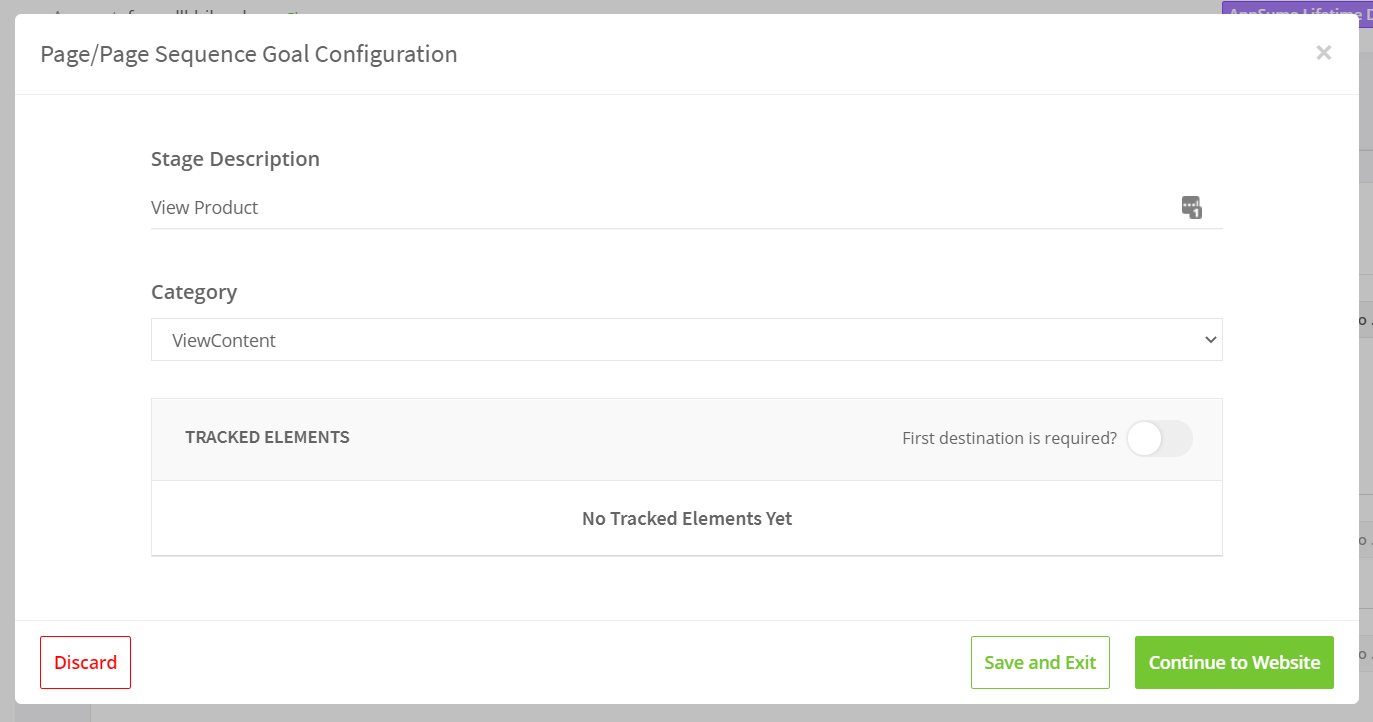Image resolution: width=1373 pixels, height=722 pixels.
Task: Open the Category dropdown showing ViewContent
Action: (686, 340)
